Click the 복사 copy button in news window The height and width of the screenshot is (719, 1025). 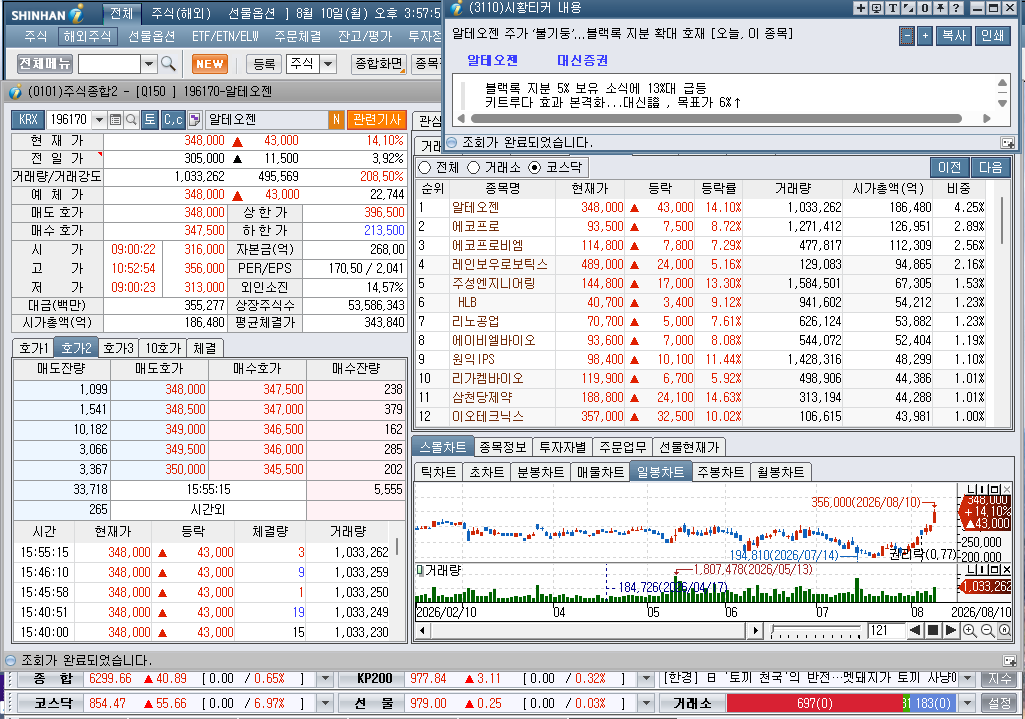tap(954, 36)
